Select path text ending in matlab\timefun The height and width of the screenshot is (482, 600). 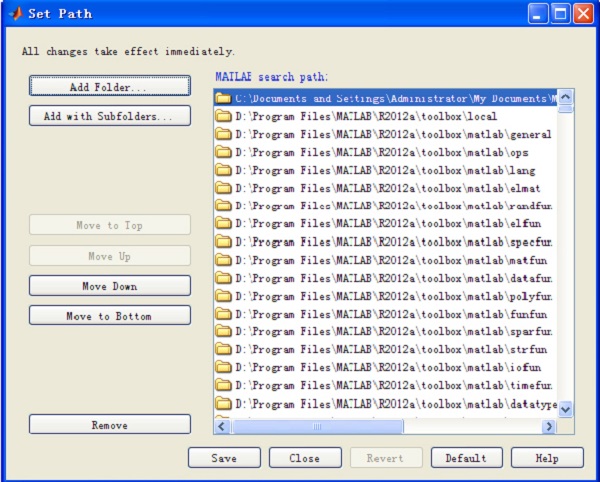(394, 385)
